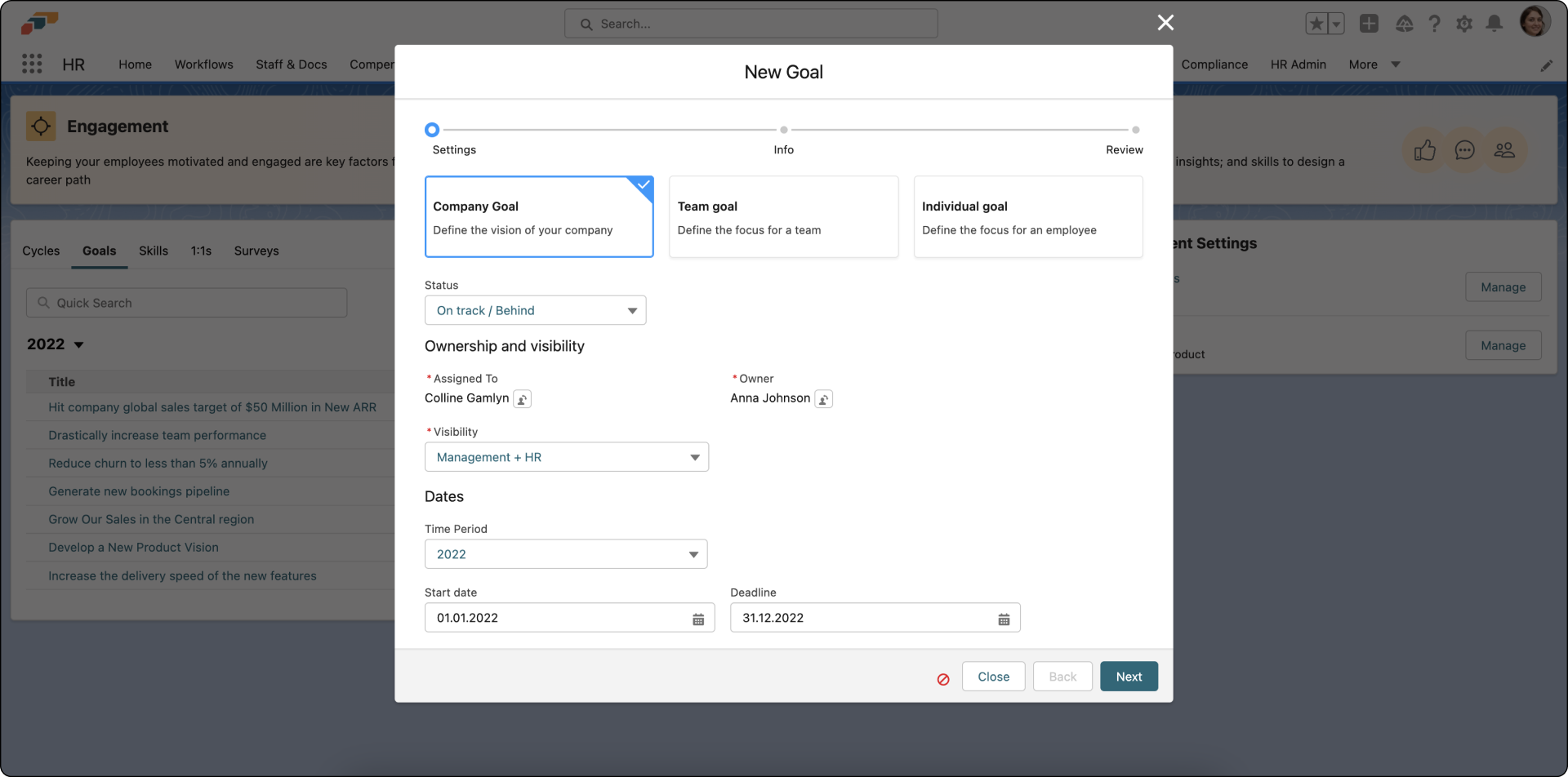Select the Individual goal option
Viewport: 1568px width, 777px height.
(x=1028, y=216)
